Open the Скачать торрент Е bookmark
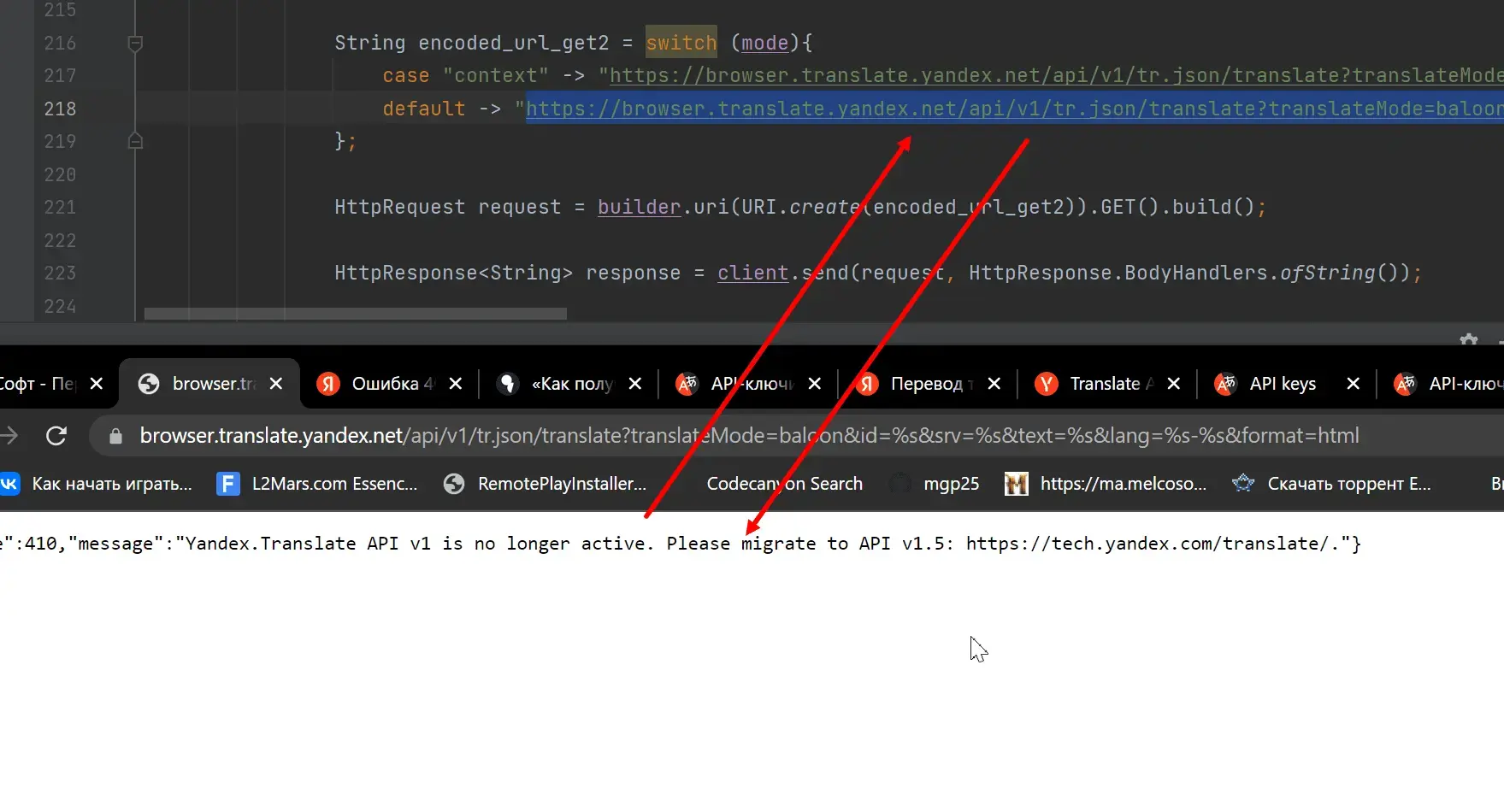This screenshot has width=1504, height=812. pyautogui.click(x=1332, y=484)
